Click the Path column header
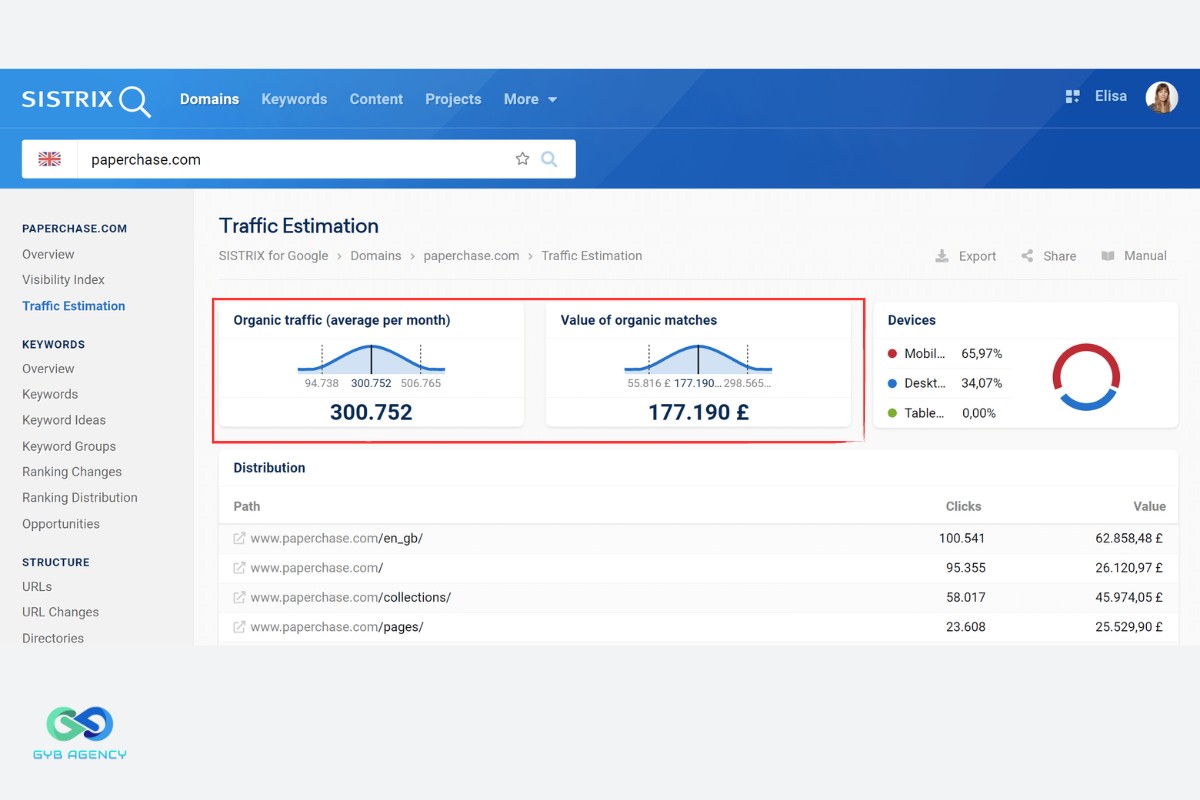Image resolution: width=1200 pixels, height=800 pixels. coord(247,507)
